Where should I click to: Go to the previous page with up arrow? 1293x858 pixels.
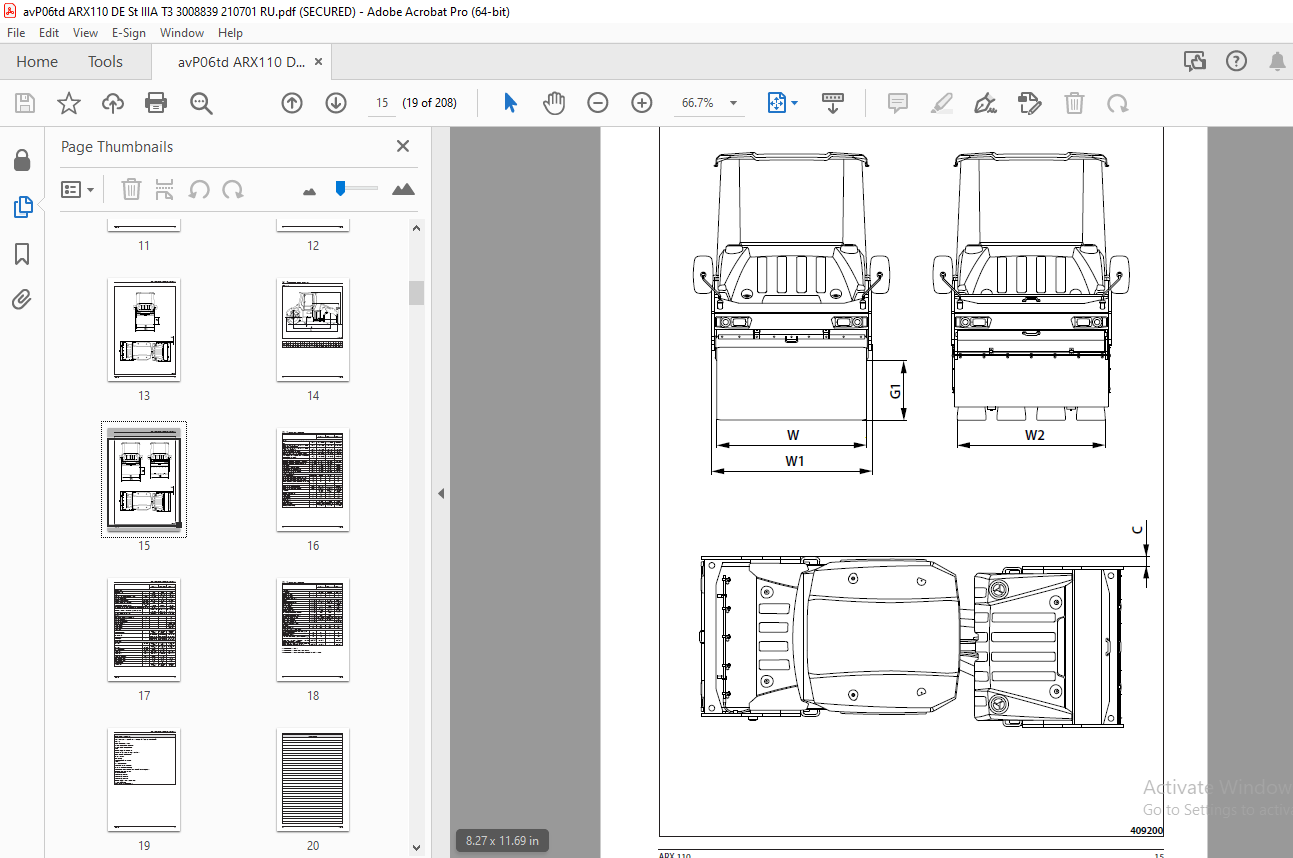click(292, 103)
